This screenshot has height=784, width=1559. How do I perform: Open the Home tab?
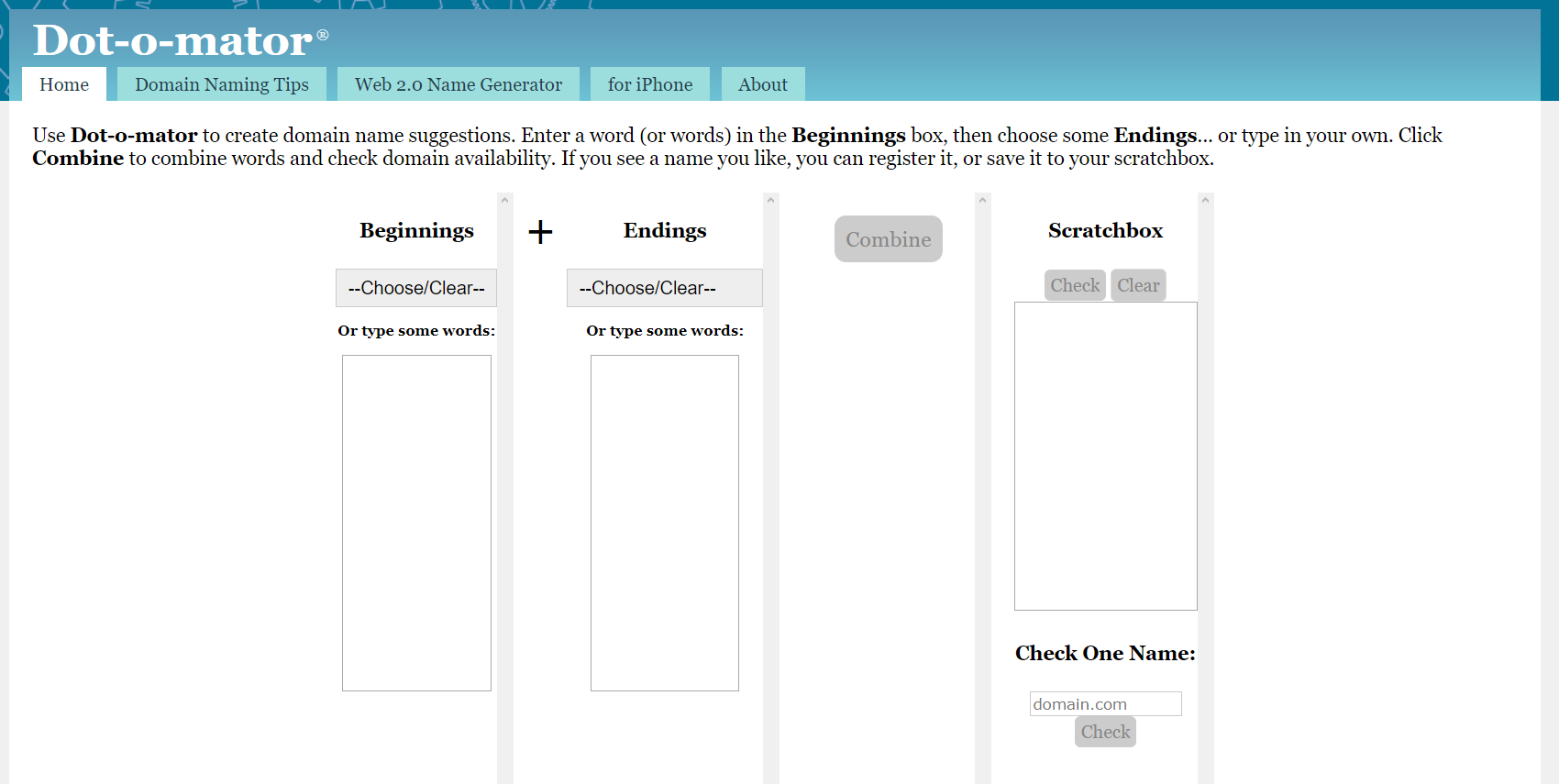point(64,84)
